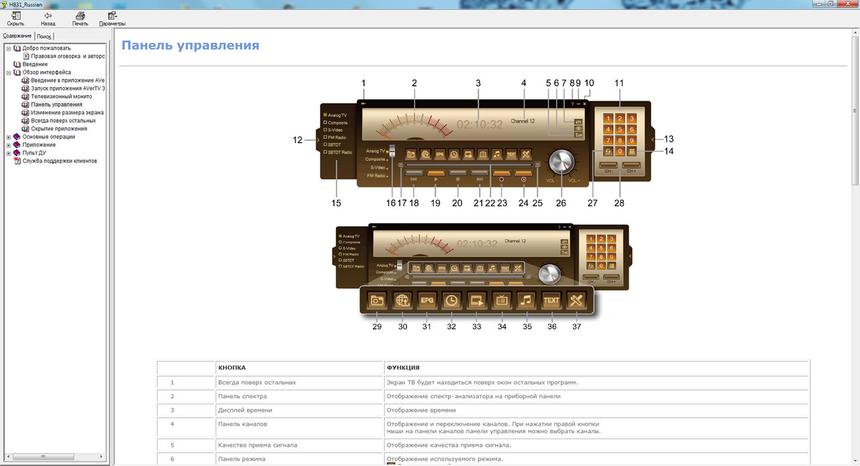Open Скрытие приложения topic
Image resolution: width=860 pixels, height=466 pixels.
pyautogui.click(x=59, y=129)
